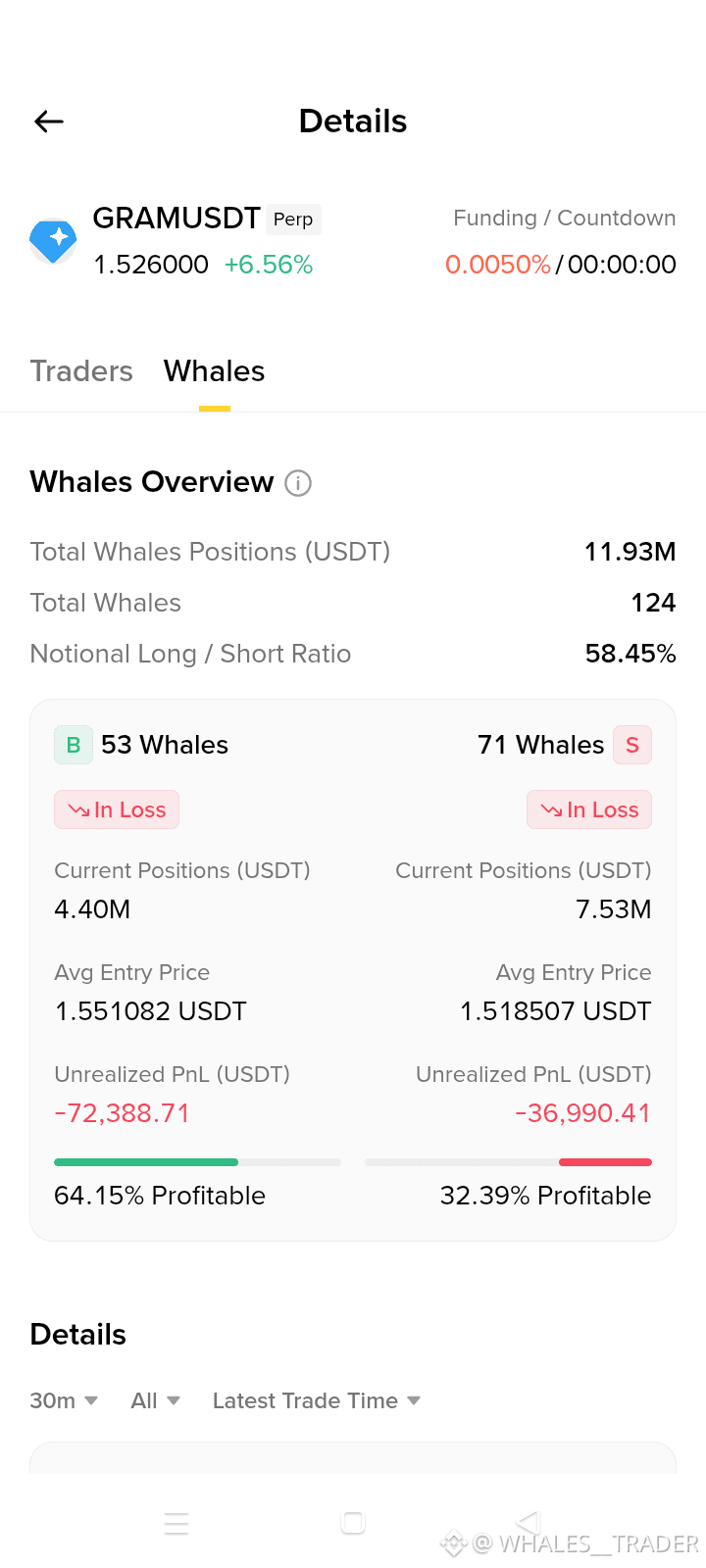This screenshot has width=706, height=1568.
Task: Switch to the Traders tab
Action: click(81, 371)
